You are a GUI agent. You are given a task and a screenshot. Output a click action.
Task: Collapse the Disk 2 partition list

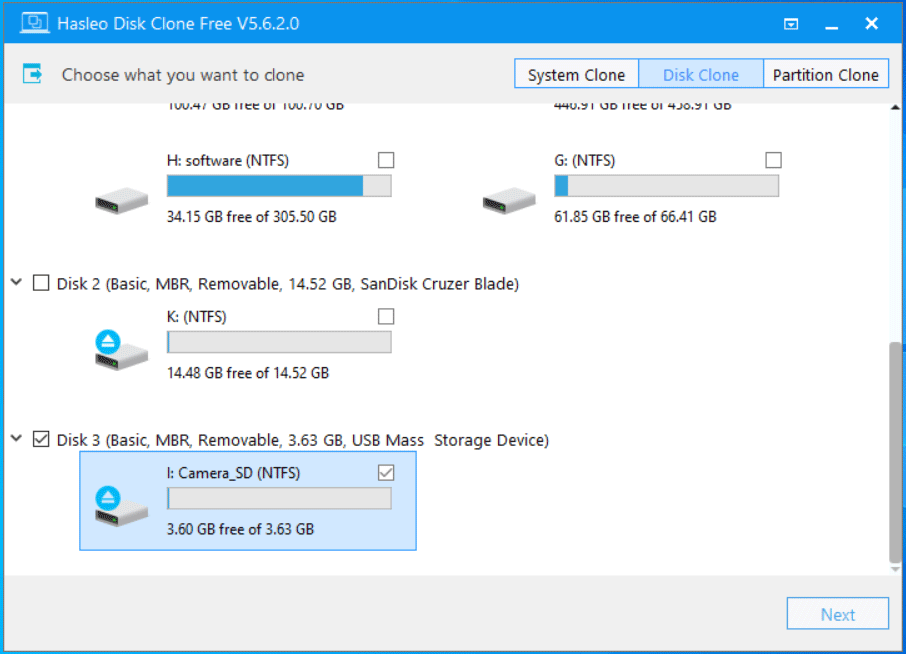click(17, 283)
